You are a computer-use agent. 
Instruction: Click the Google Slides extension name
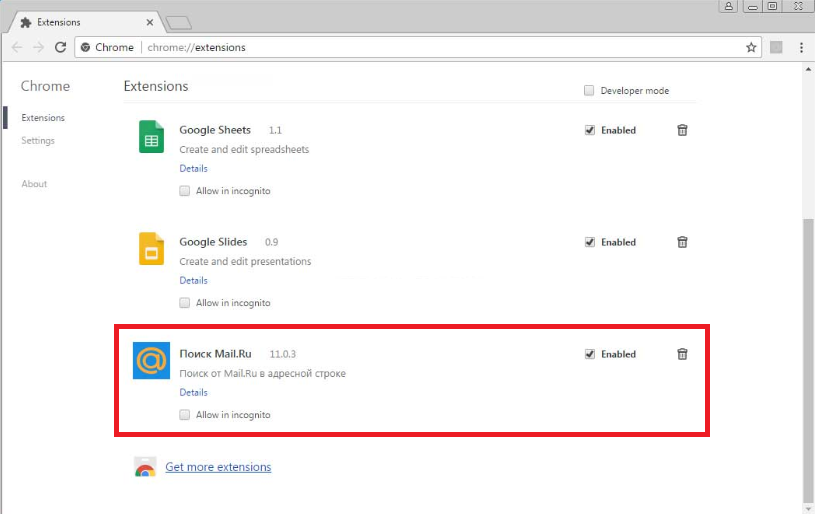(213, 242)
